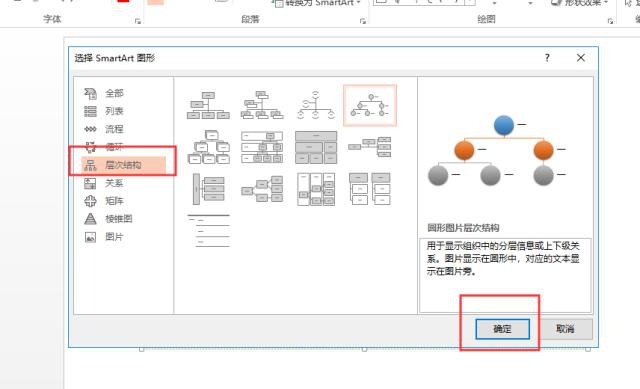Select the Hierarchy List layout thumbnail

[370, 189]
